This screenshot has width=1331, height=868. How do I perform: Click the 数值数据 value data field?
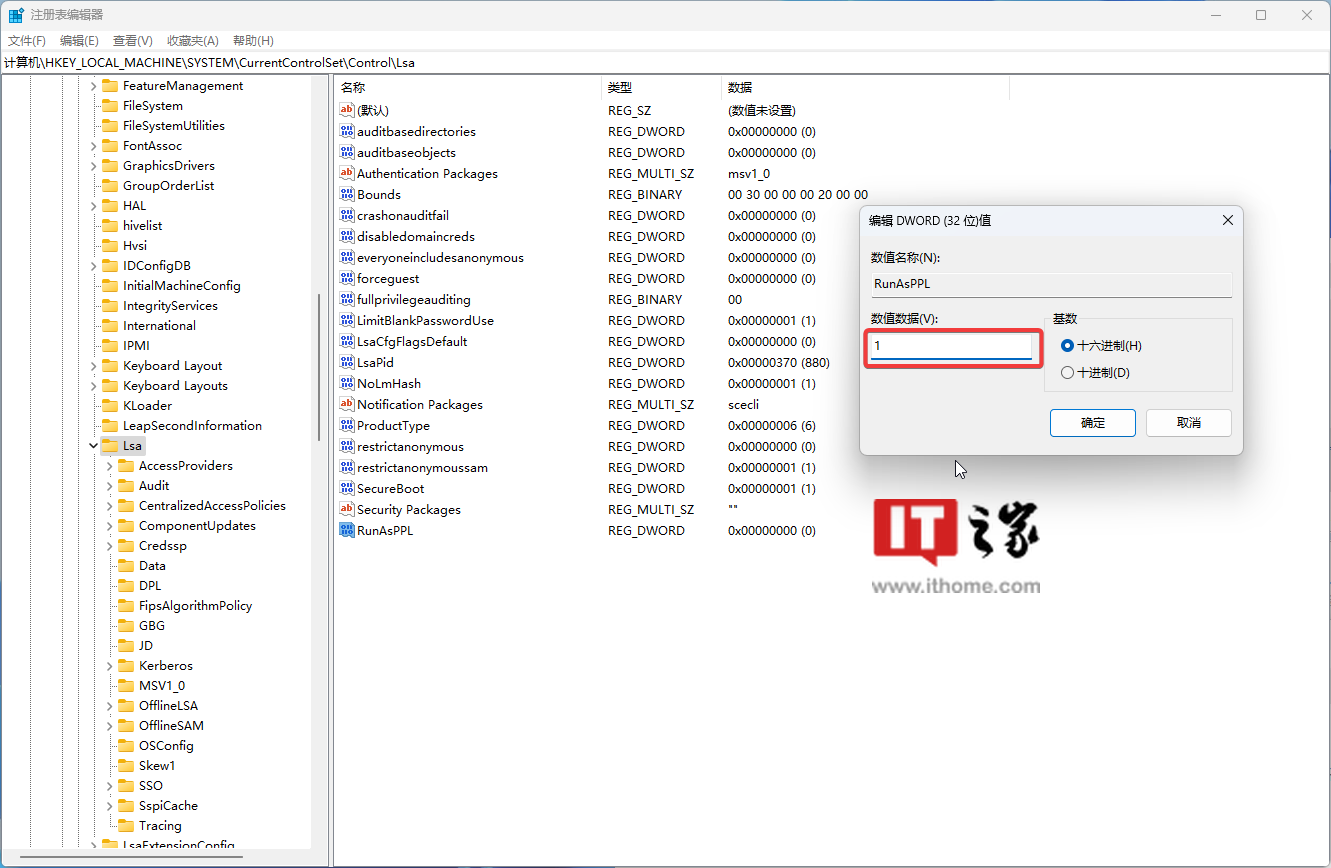pos(950,346)
